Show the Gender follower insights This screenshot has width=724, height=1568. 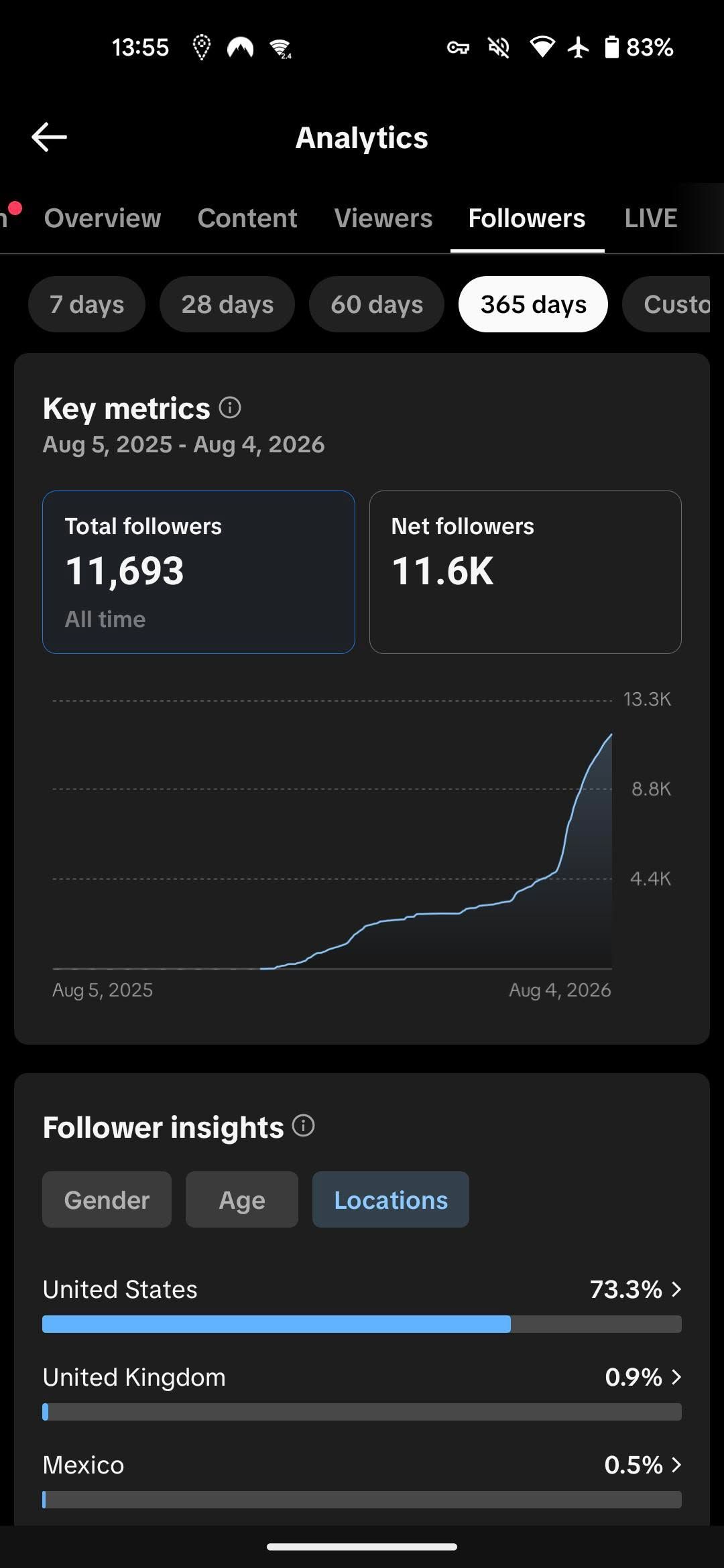pos(107,1199)
